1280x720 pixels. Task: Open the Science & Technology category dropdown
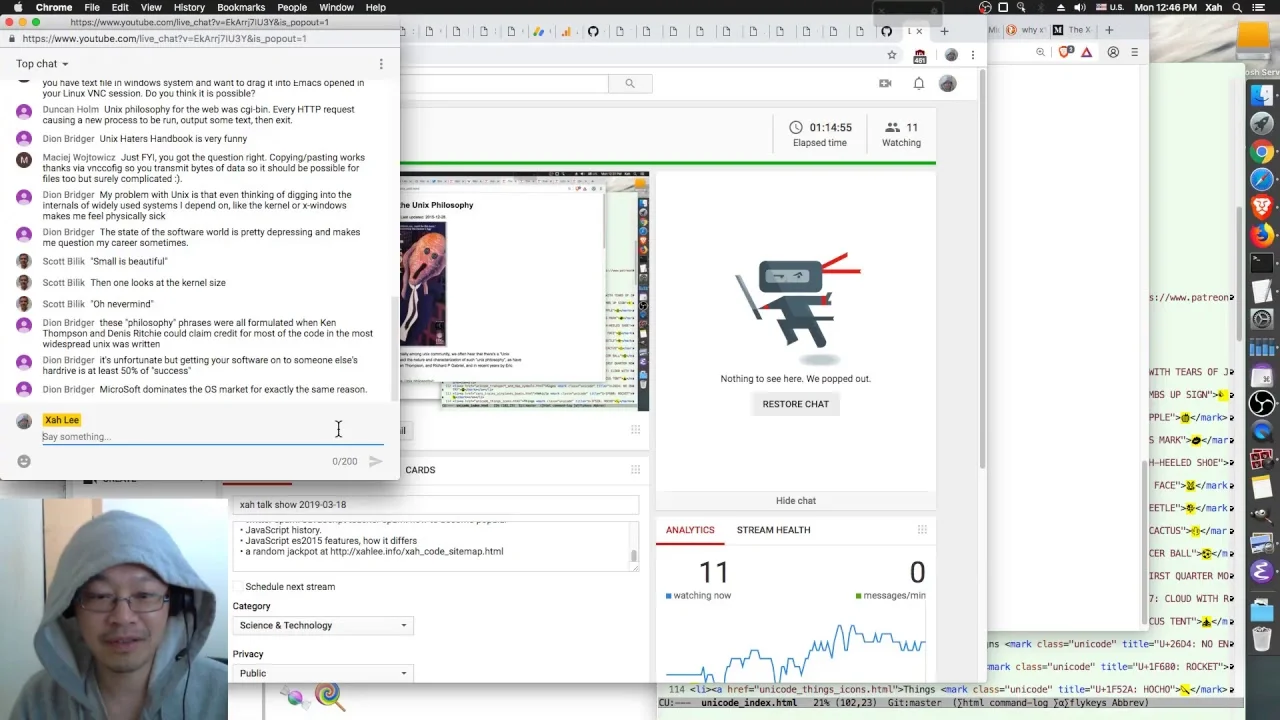(322, 625)
